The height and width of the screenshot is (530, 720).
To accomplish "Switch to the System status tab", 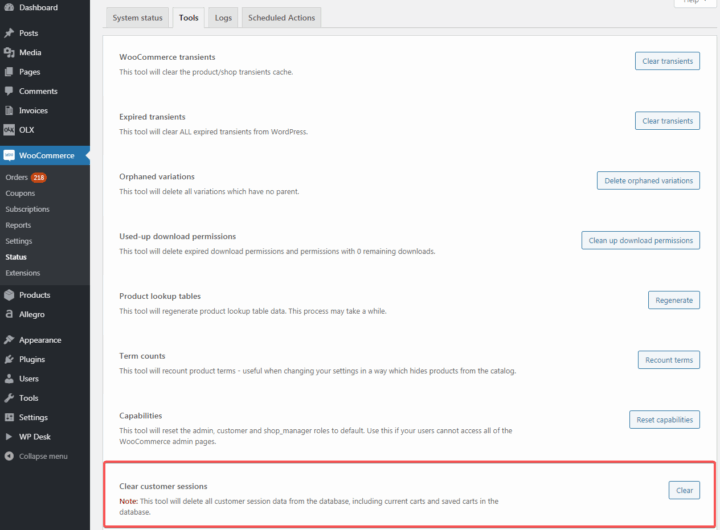I will tap(139, 18).
